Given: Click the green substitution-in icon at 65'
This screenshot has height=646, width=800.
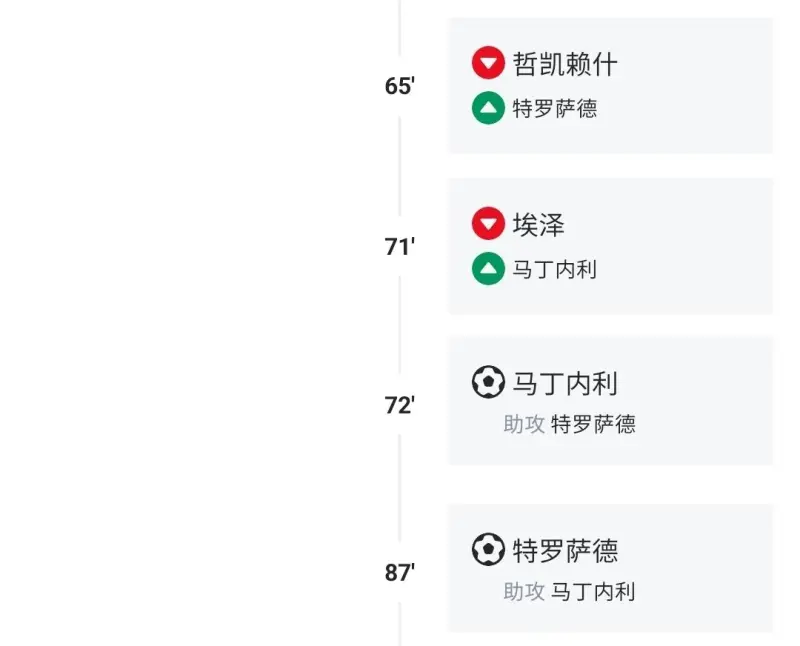Looking at the screenshot, I should tap(488, 108).
